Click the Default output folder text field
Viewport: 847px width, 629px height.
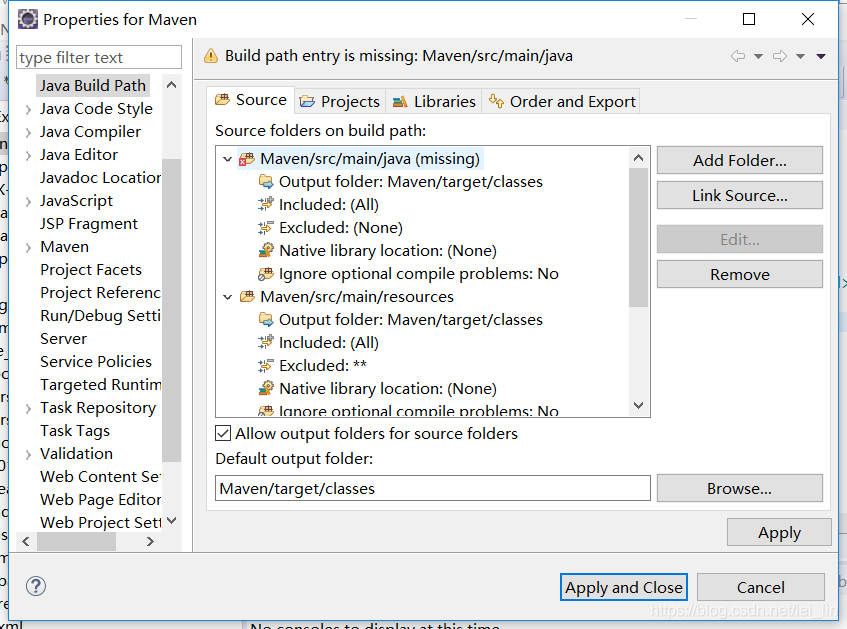point(433,489)
